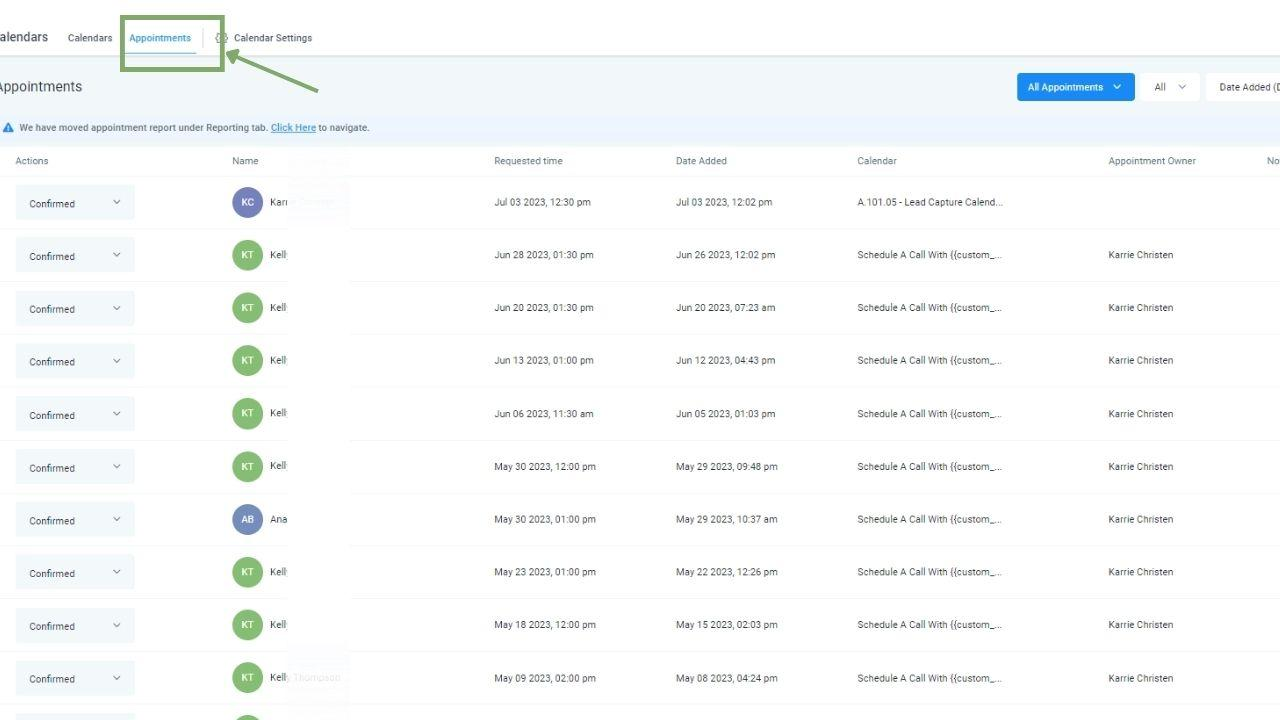
Task: Click the KT avatar for Jun 28 2023 appointment
Action: (248, 255)
